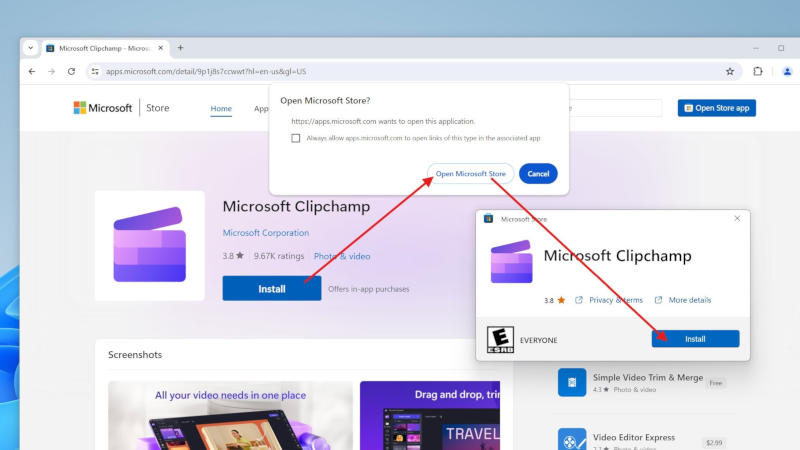
Task: Click the Video Editor Express app icon
Action: (572, 440)
